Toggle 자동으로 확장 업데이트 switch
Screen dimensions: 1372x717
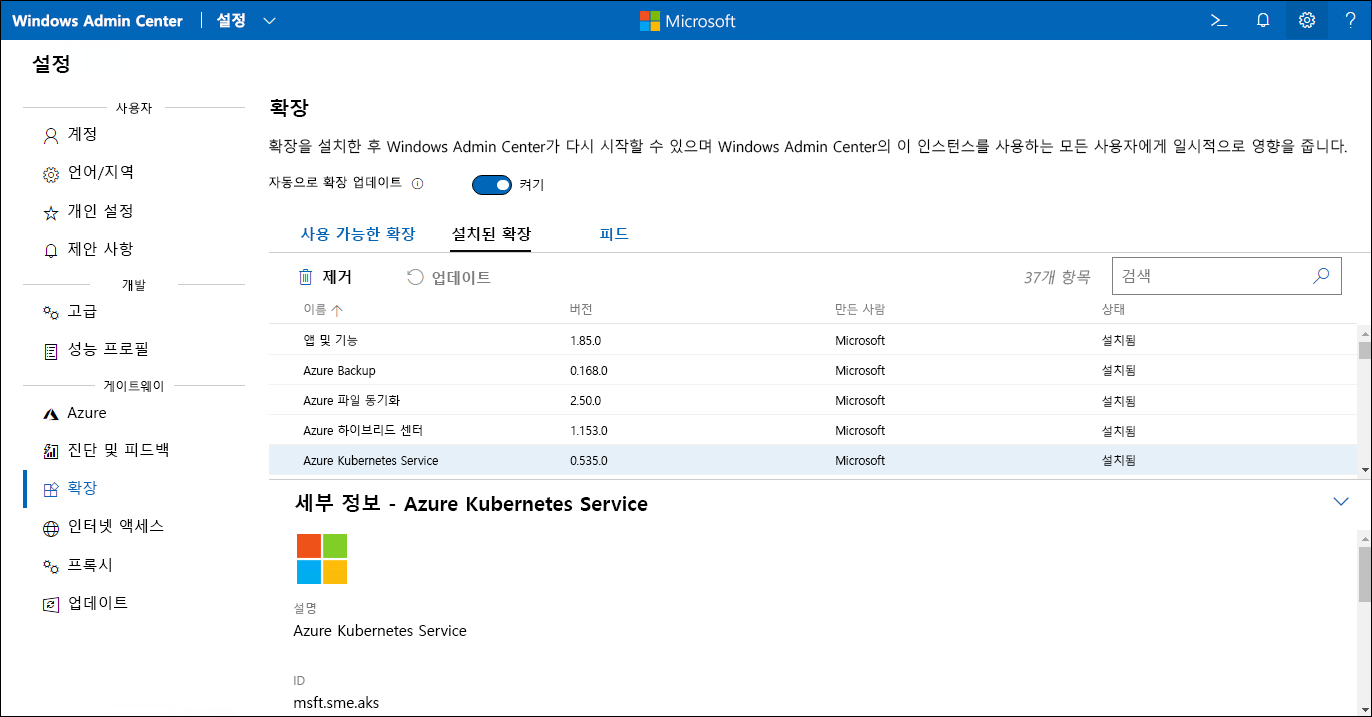coord(492,184)
